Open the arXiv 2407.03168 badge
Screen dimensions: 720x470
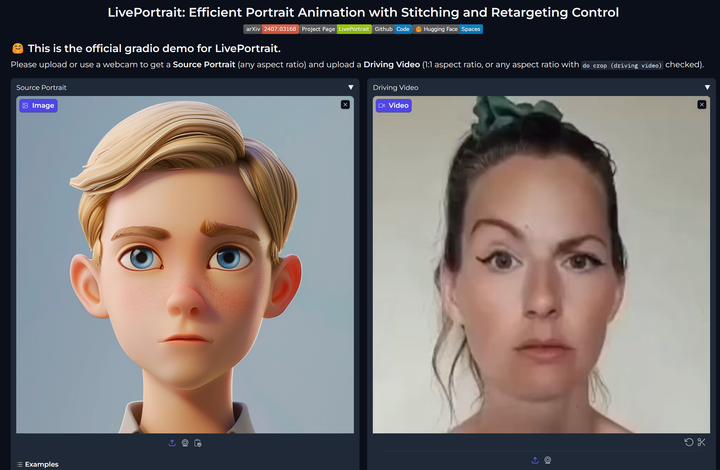pyautogui.click(x=271, y=29)
